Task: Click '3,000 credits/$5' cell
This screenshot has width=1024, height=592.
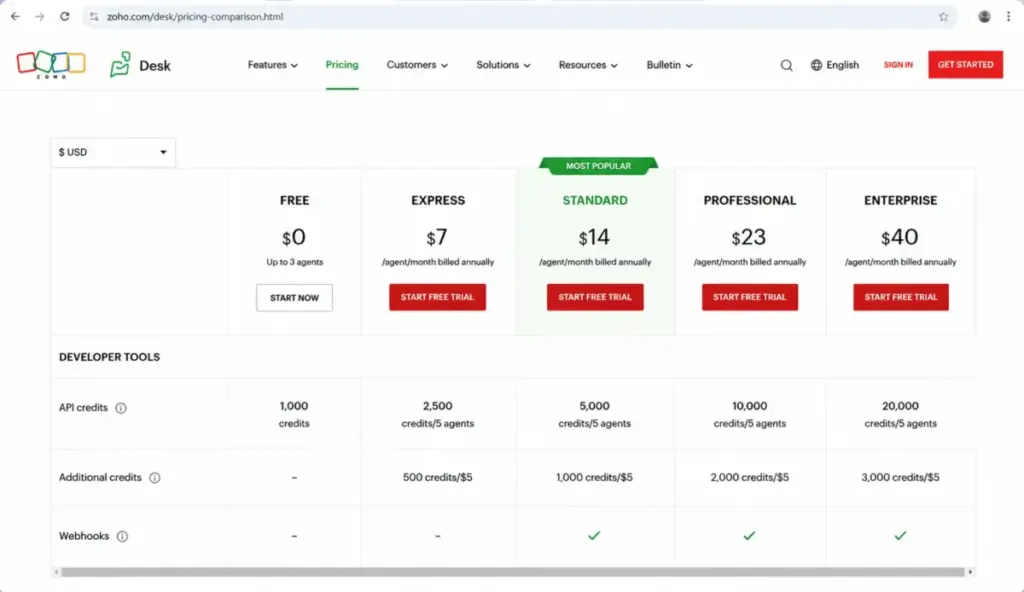Action: point(901,477)
